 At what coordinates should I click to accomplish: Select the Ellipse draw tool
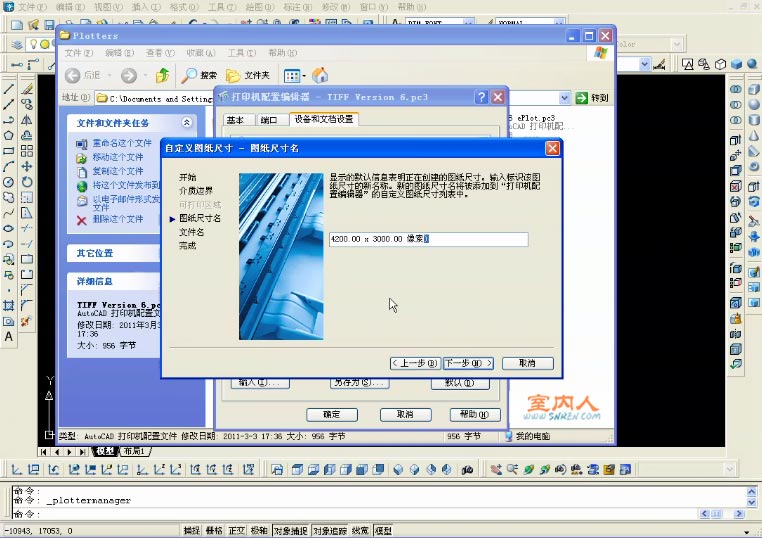[9, 228]
